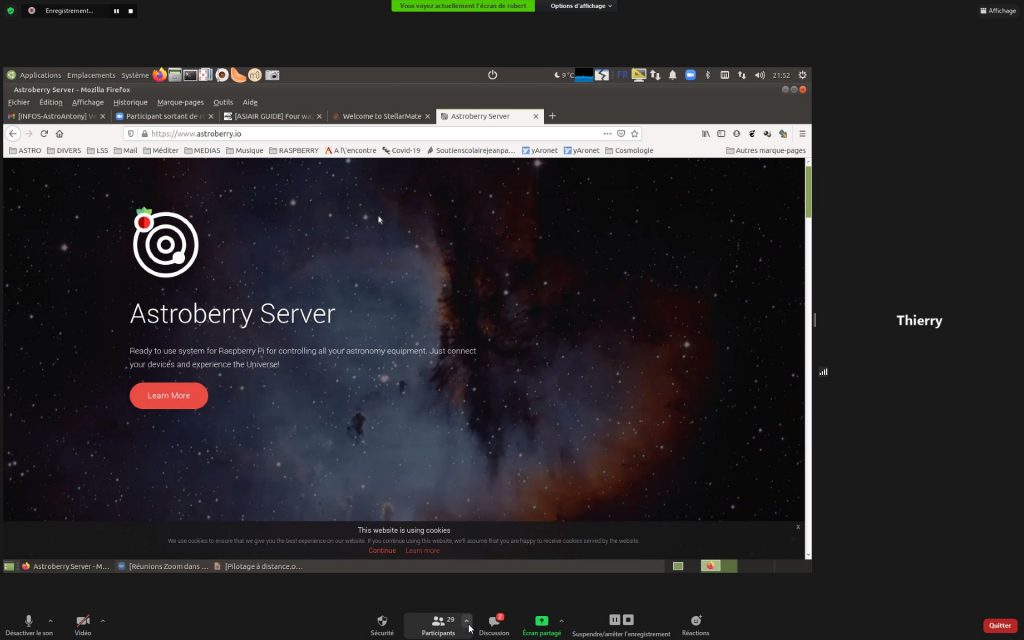Select Pilotage à distance taskbar entry

(259, 566)
